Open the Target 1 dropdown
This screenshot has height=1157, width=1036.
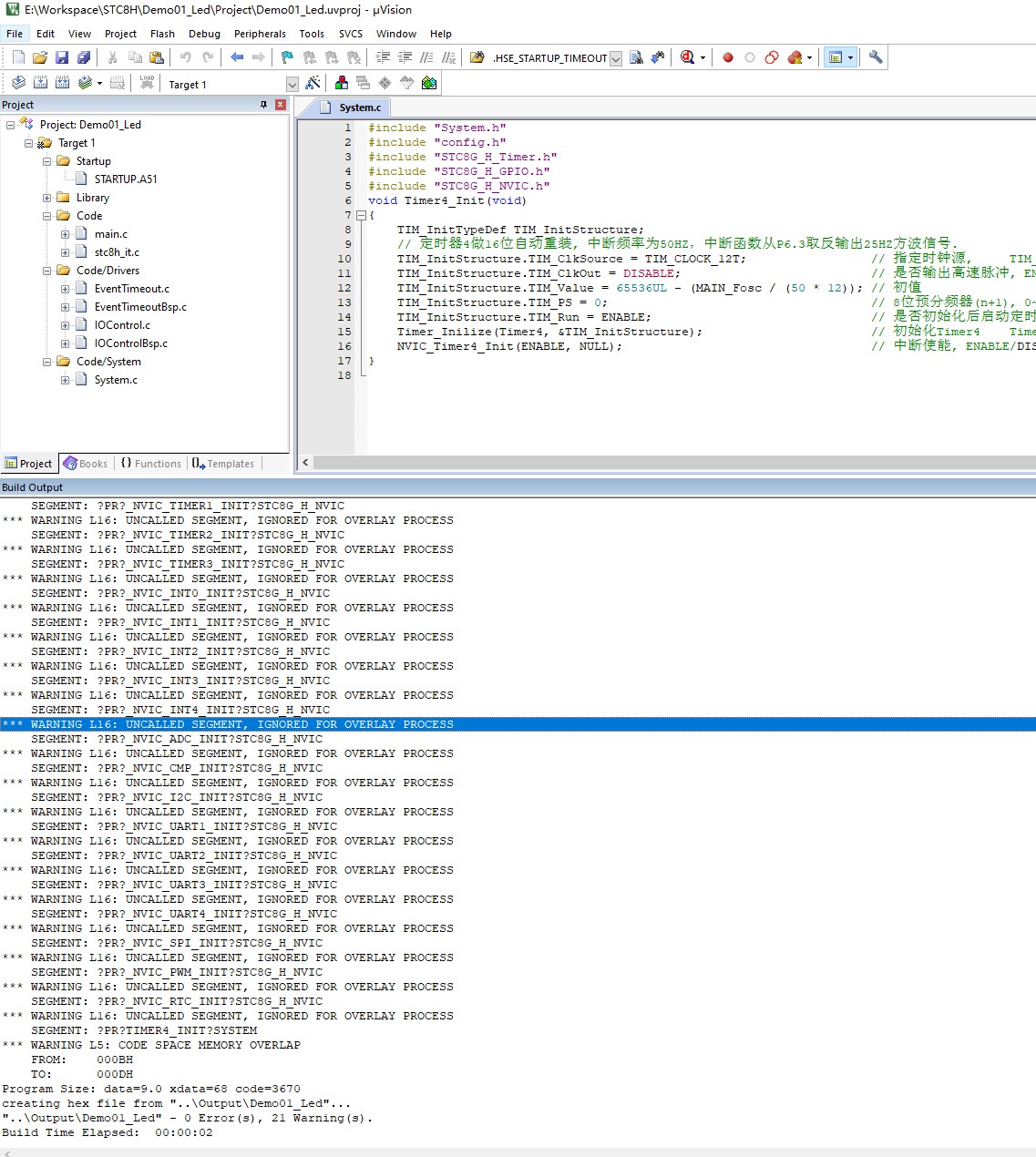point(292,84)
